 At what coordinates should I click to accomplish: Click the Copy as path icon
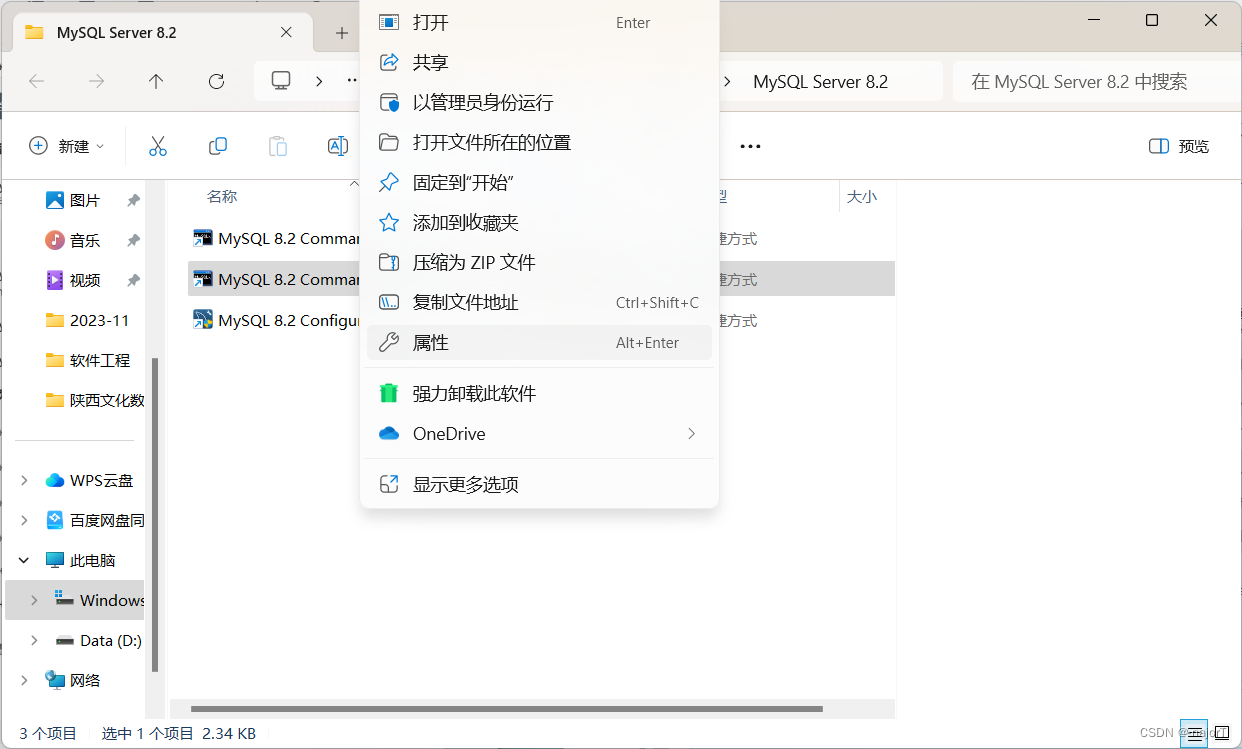(x=389, y=302)
